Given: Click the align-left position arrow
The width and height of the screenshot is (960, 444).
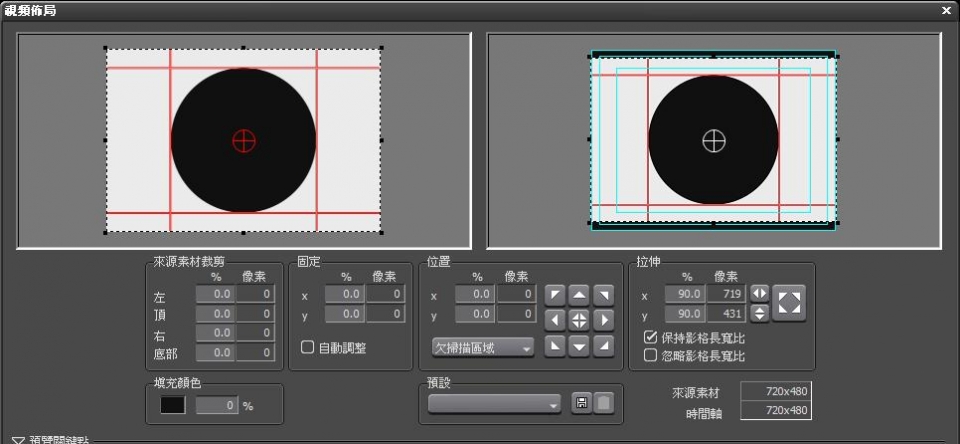Looking at the screenshot, I should (555, 320).
